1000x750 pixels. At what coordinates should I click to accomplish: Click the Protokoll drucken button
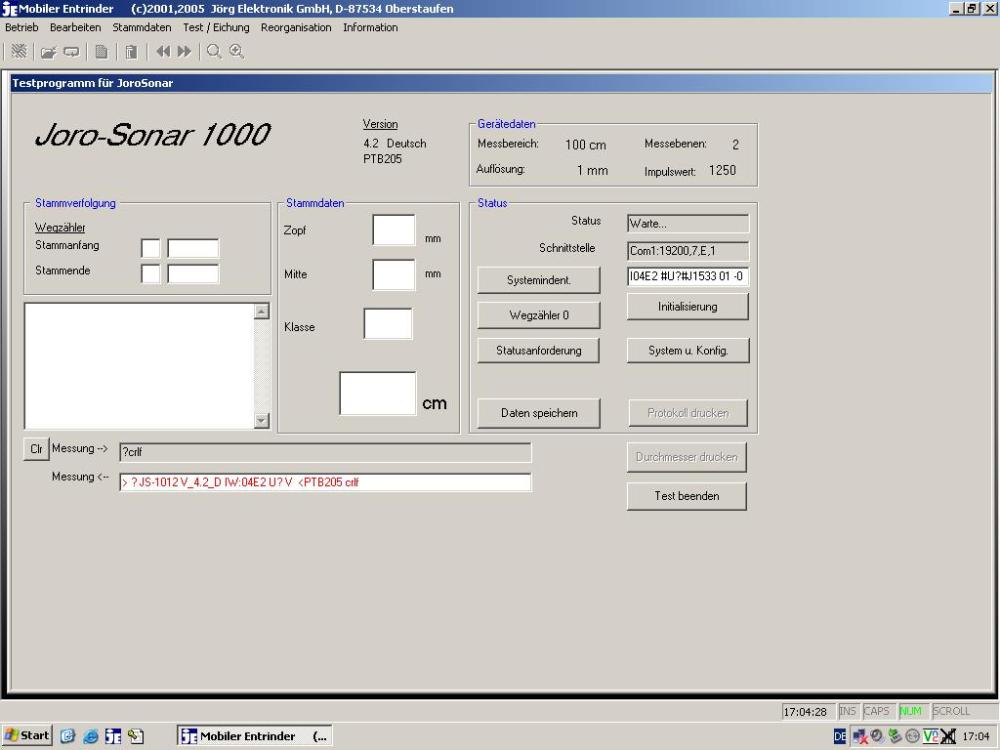[x=688, y=413]
